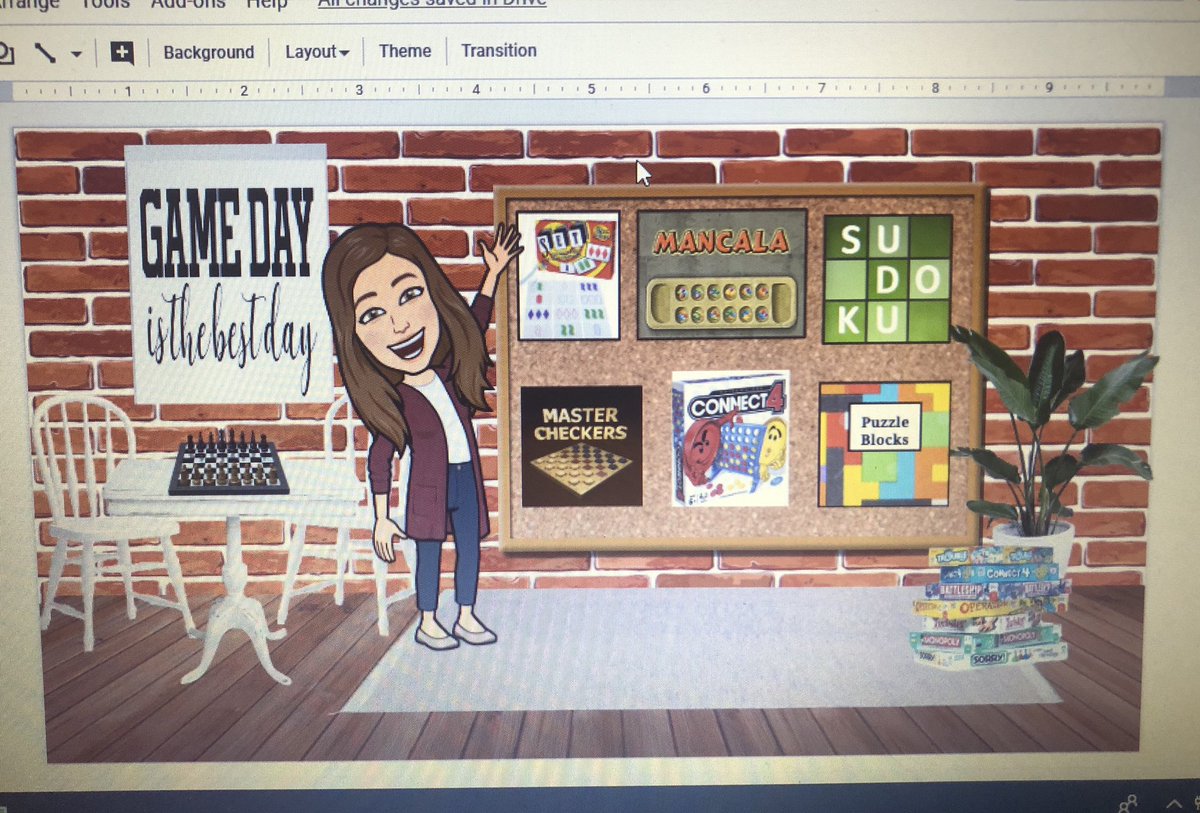Select the SET card game image

coord(568,275)
